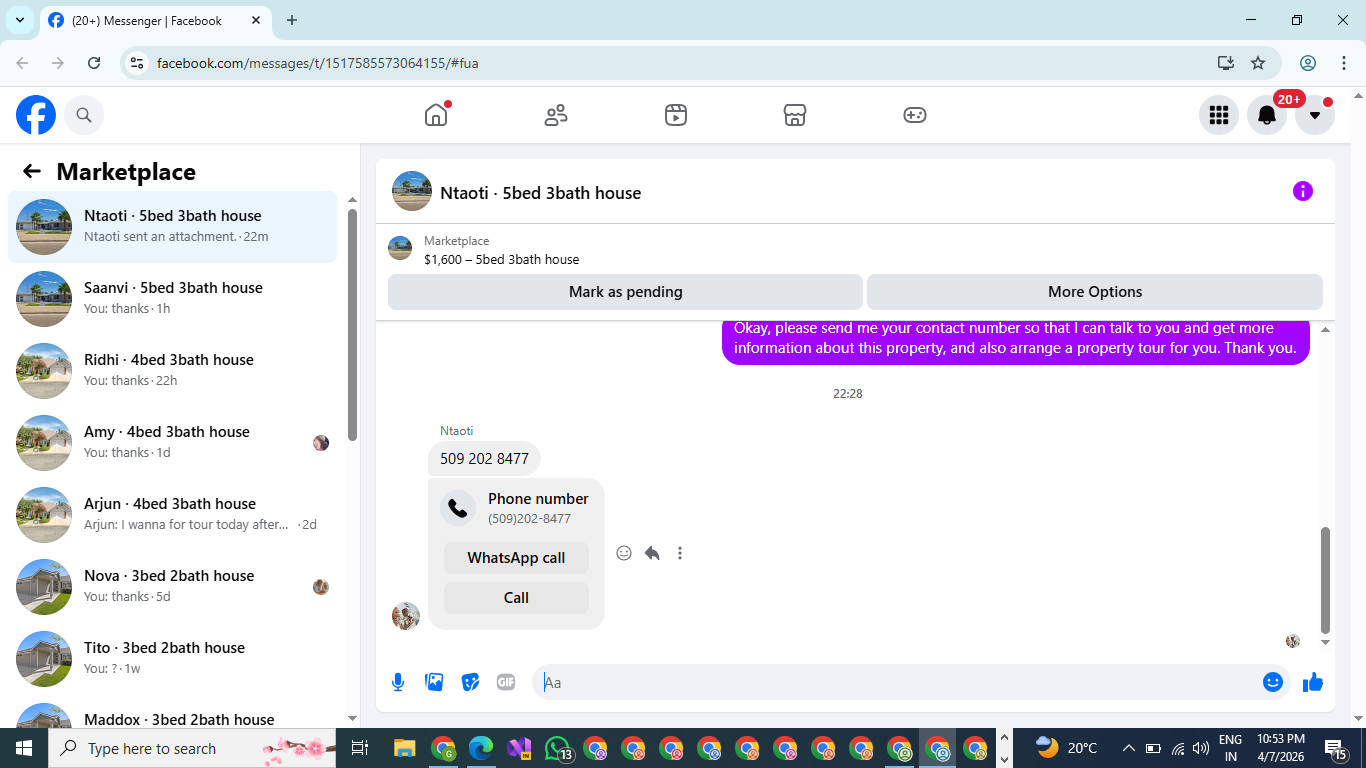Open the Chrome three-dot menu
This screenshot has height=768, width=1366.
pyautogui.click(x=1343, y=63)
